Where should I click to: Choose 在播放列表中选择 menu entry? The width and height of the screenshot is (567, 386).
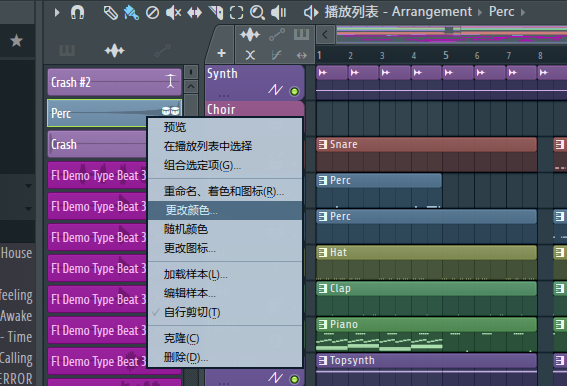225,146
